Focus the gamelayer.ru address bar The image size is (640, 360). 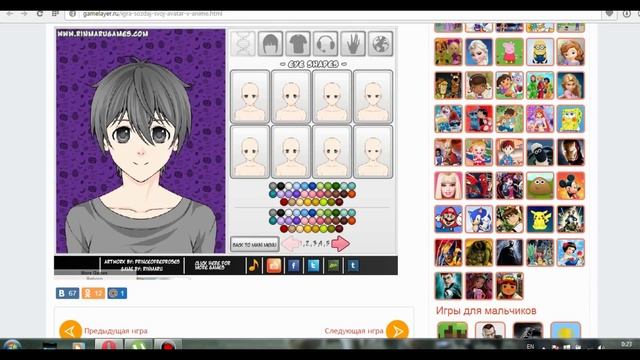333,14
